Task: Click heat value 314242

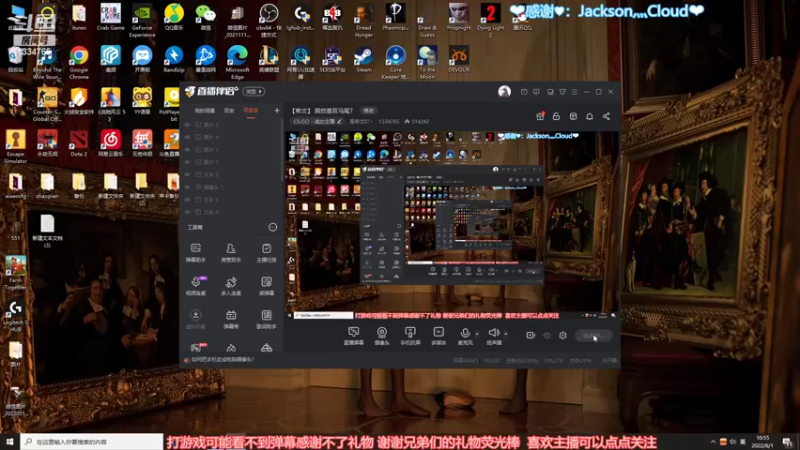Action: pos(420,121)
